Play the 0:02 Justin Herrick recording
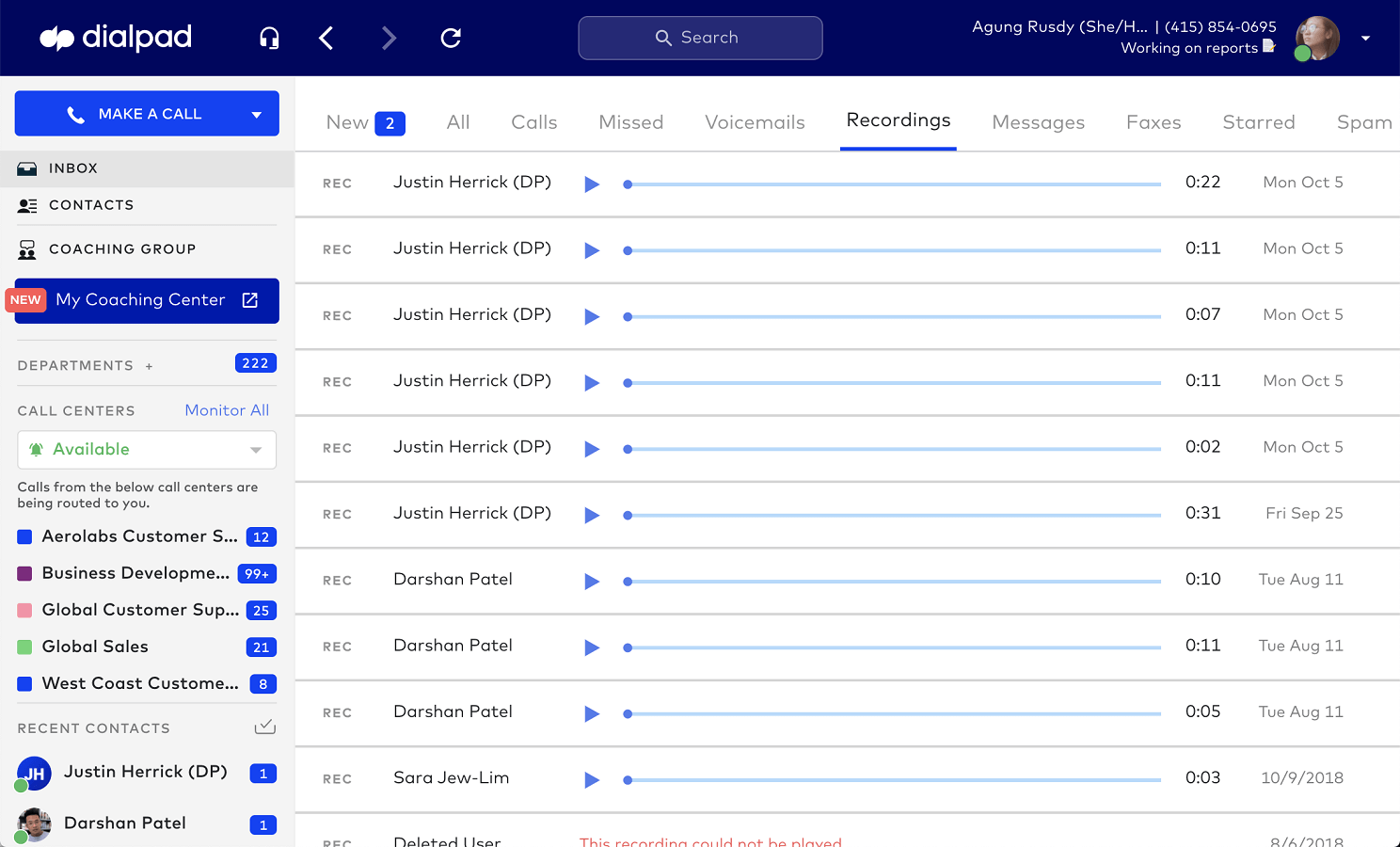 click(x=592, y=449)
